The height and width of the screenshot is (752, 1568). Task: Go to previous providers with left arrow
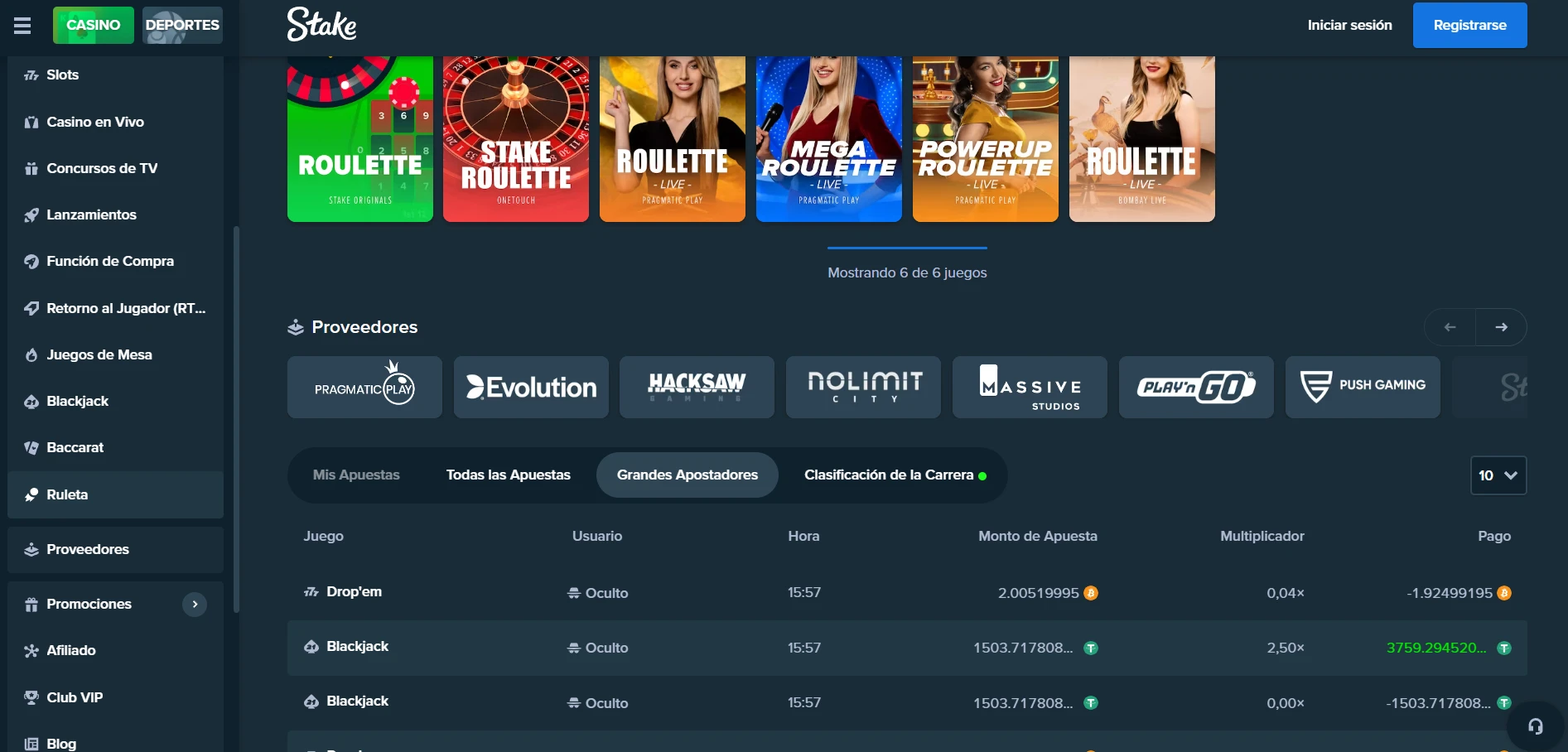pos(1450,327)
